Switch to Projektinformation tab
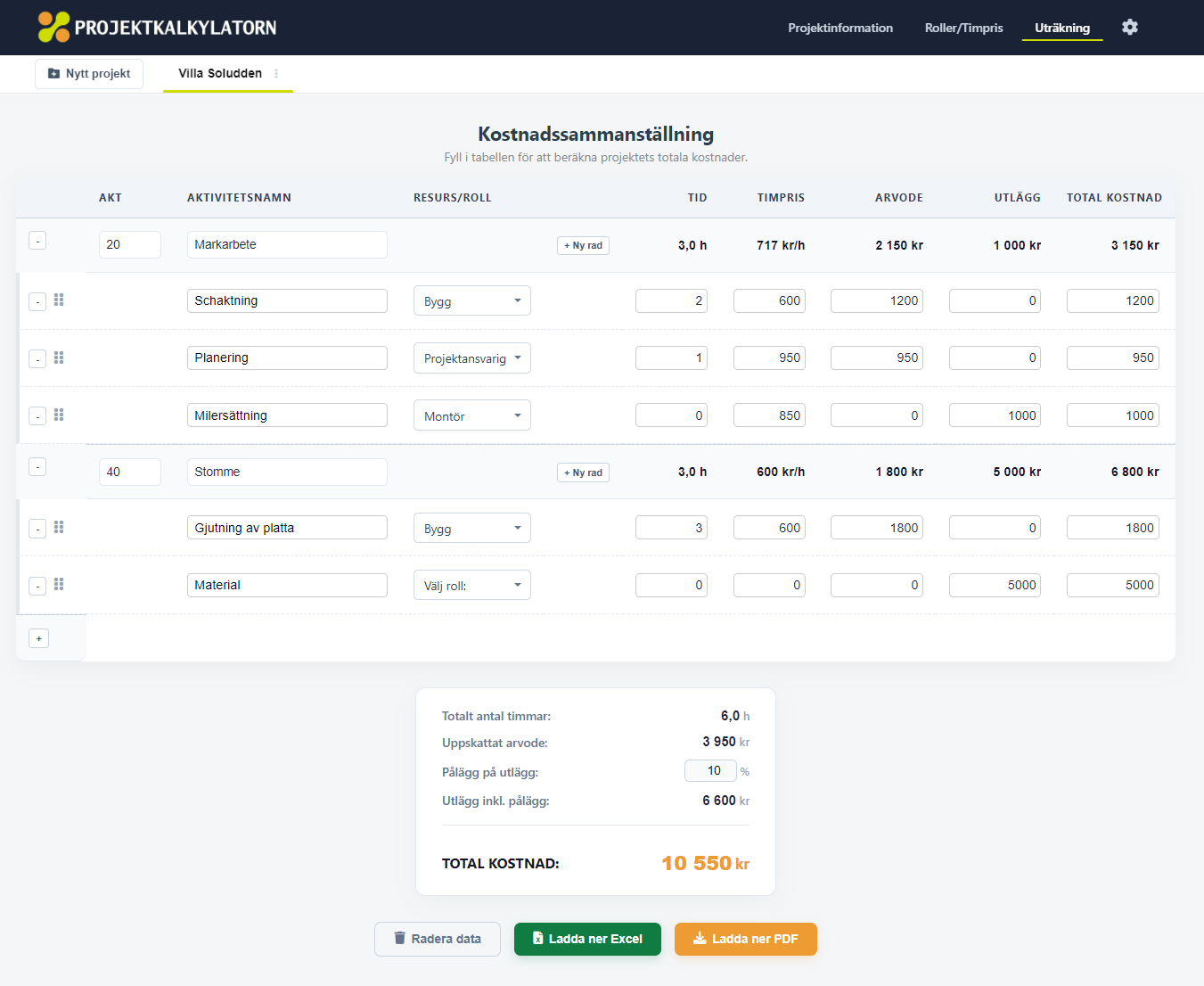Image resolution: width=1204 pixels, height=986 pixels. [x=840, y=28]
